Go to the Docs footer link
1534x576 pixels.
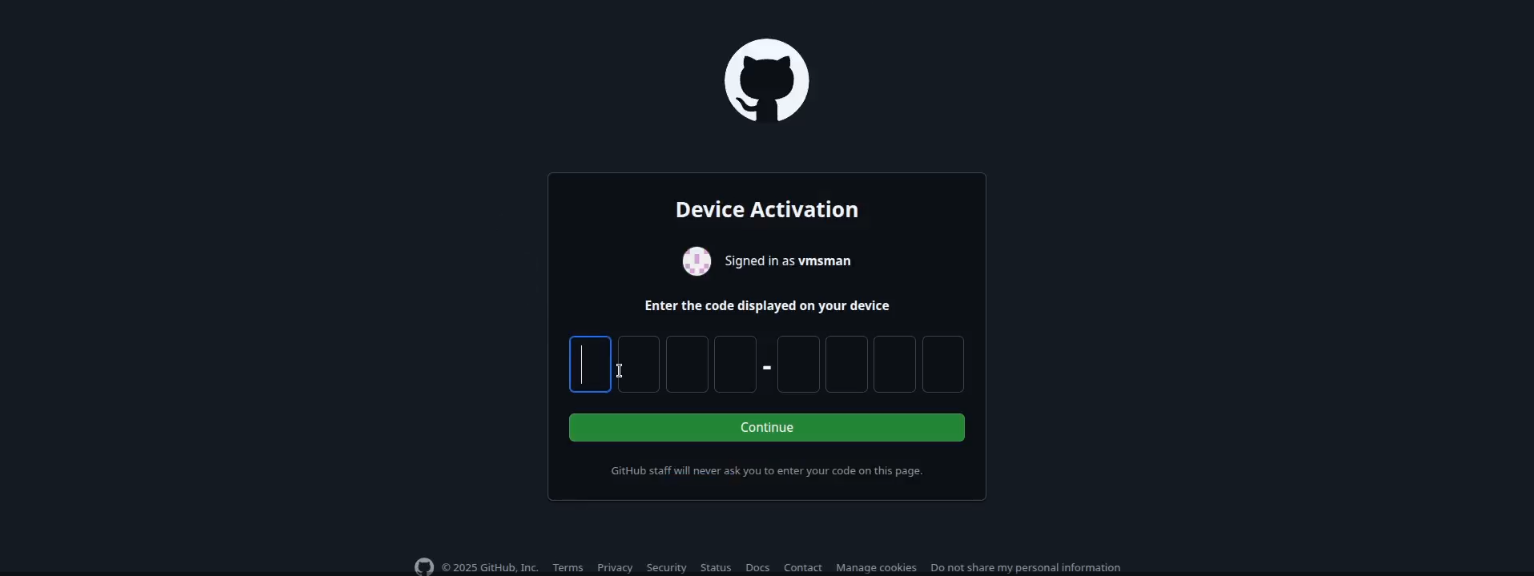point(757,567)
